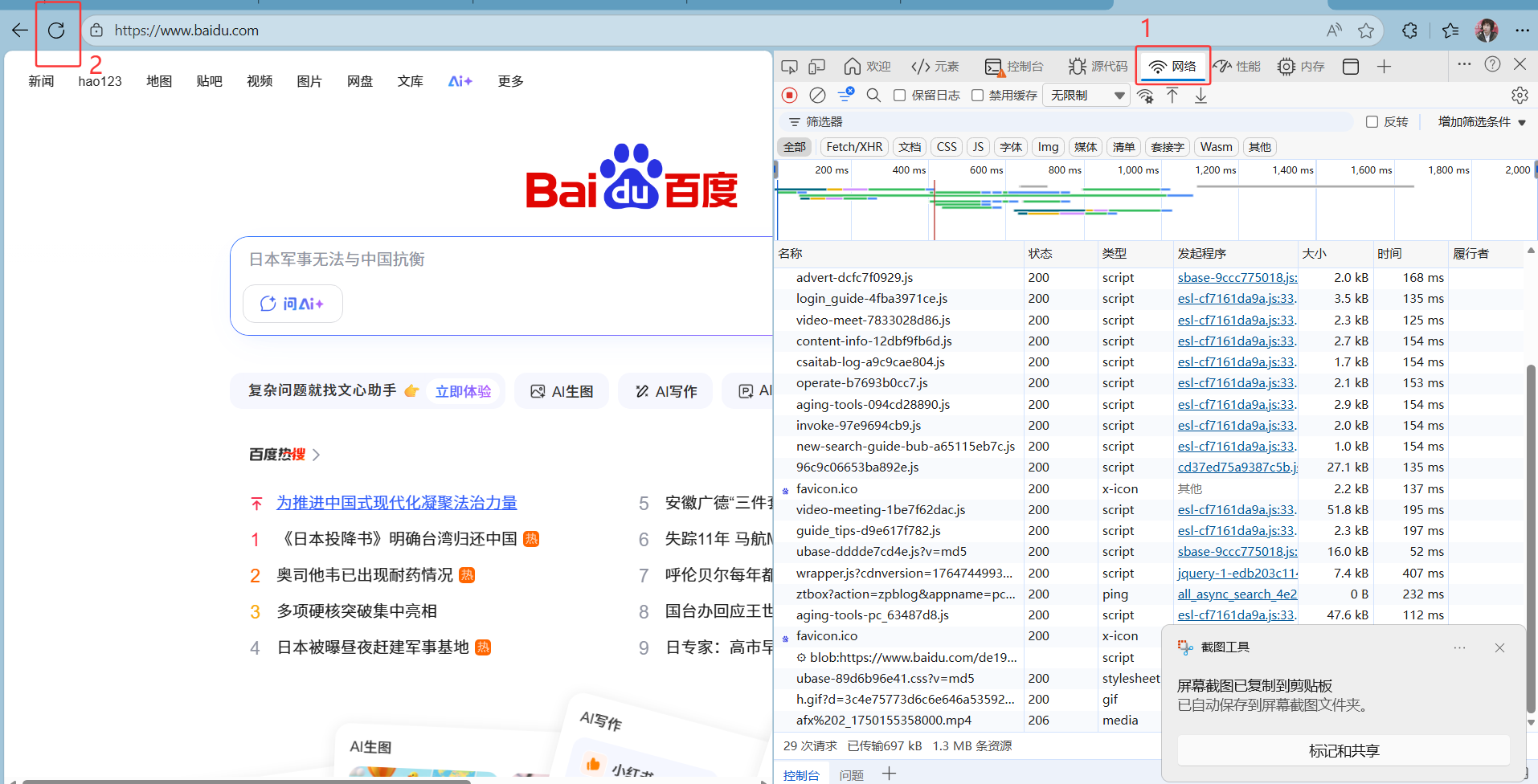Check the 反转 checkbox
Image resolution: width=1538 pixels, height=784 pixels.
(x=1372, y=122)
